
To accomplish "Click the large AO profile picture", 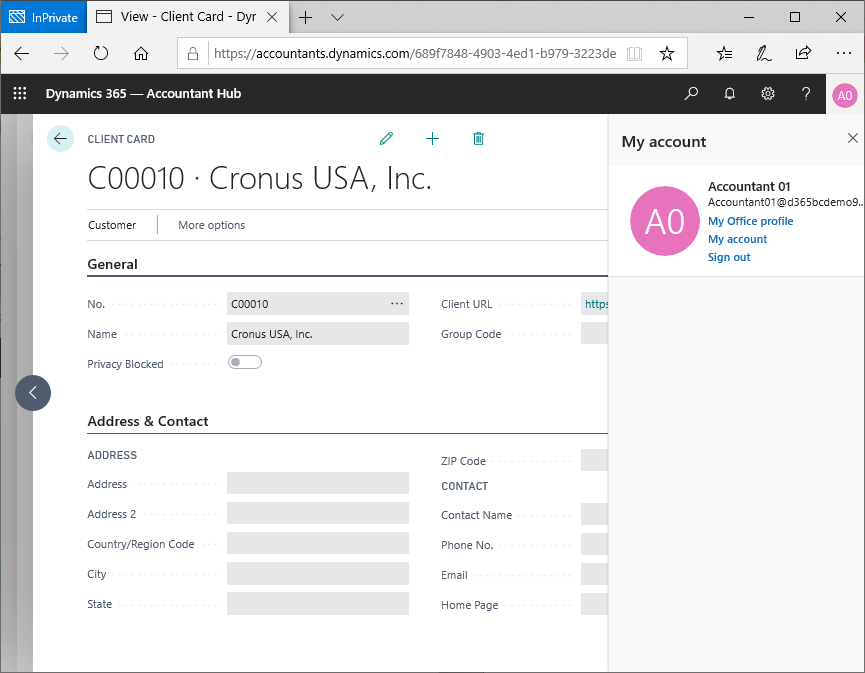I will point(665,221).
